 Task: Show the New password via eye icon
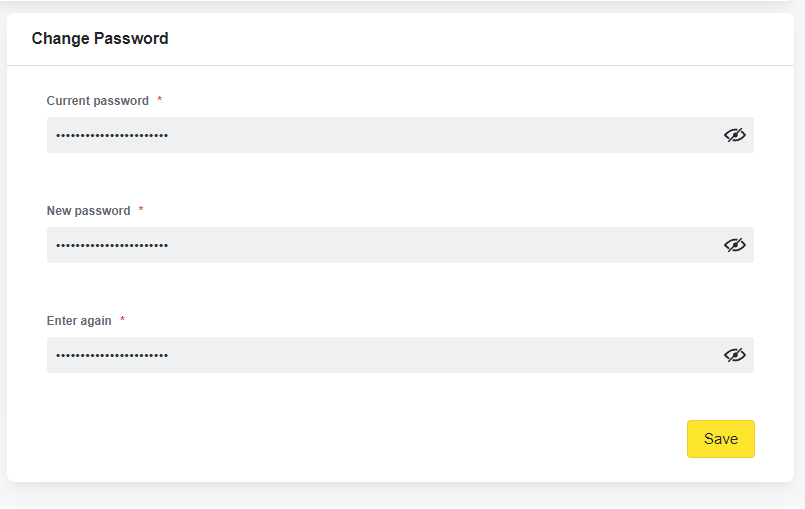735,245
